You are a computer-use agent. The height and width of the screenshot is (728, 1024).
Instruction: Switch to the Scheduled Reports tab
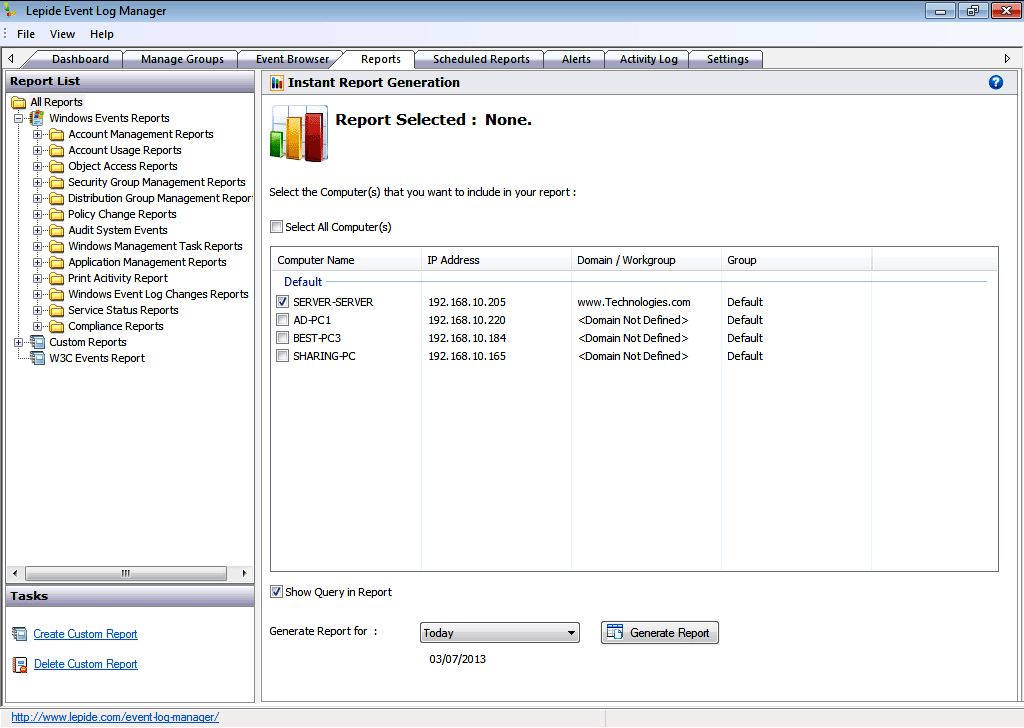pos(481,59)
